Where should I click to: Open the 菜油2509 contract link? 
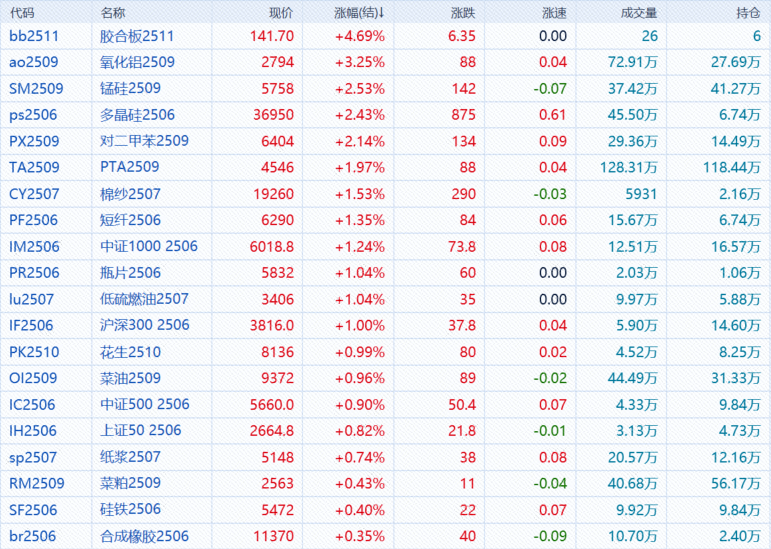(131, 378)
